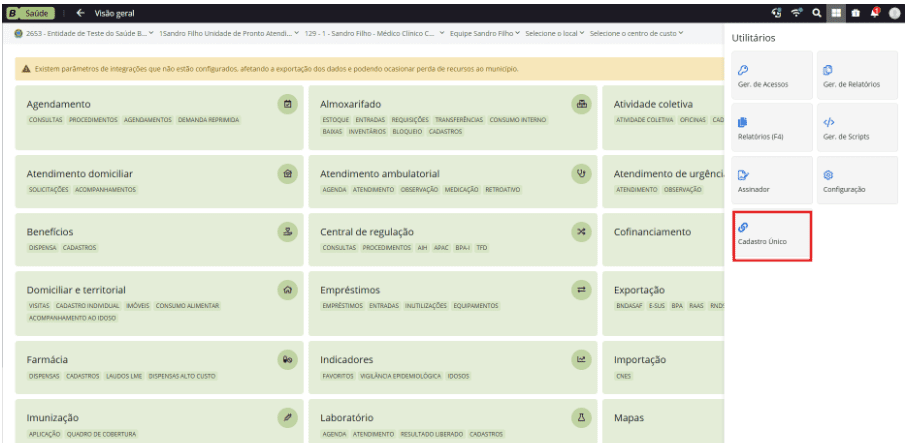Click the Agendamento calendar icon

coord(287,104)
